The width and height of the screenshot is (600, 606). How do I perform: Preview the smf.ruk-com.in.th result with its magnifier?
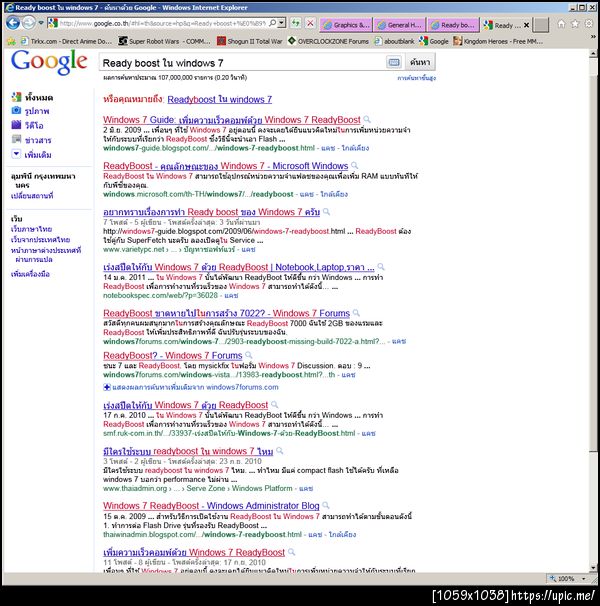pos(274,405)
